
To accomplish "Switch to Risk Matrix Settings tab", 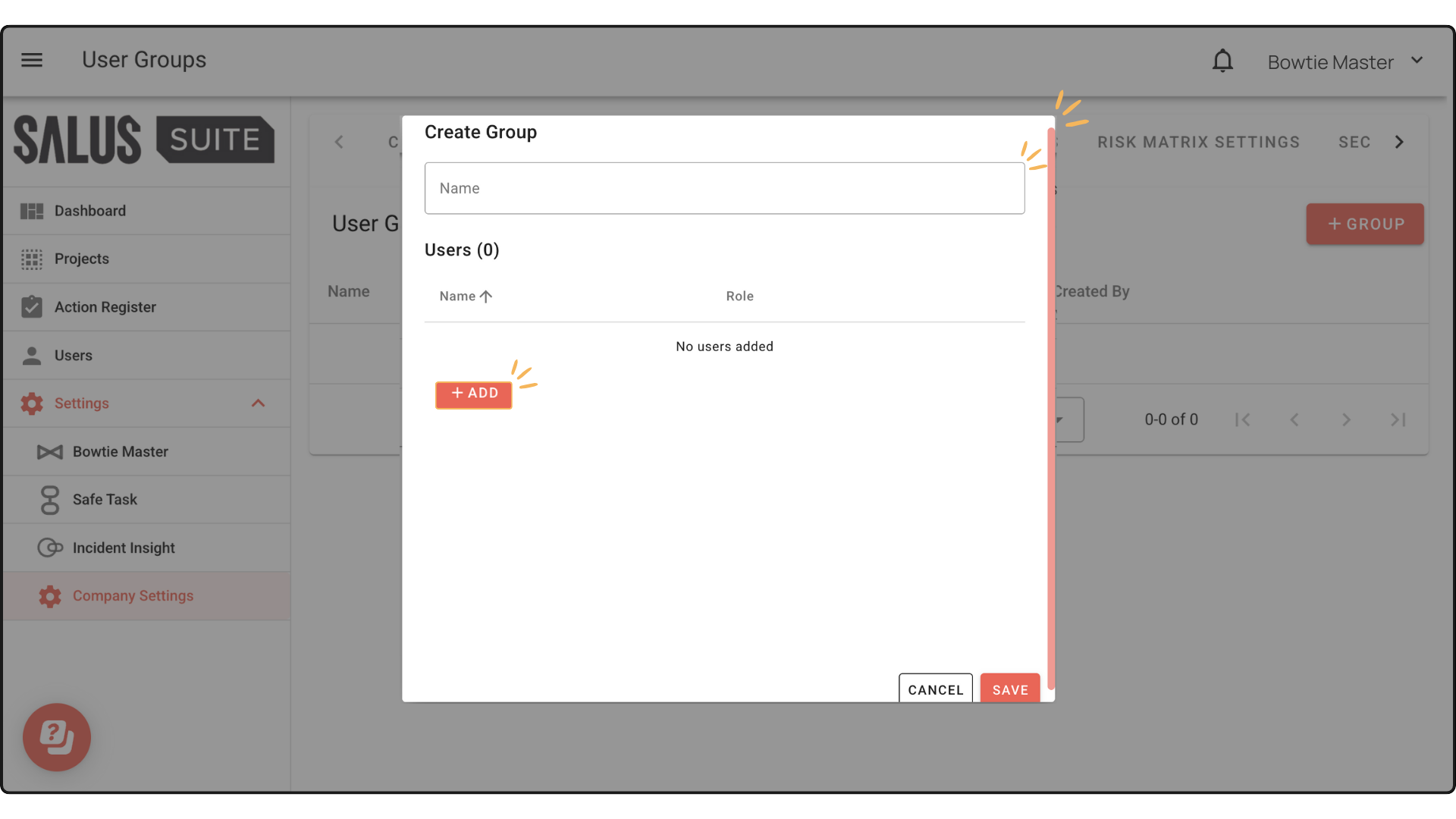I will coord(1198,143).
